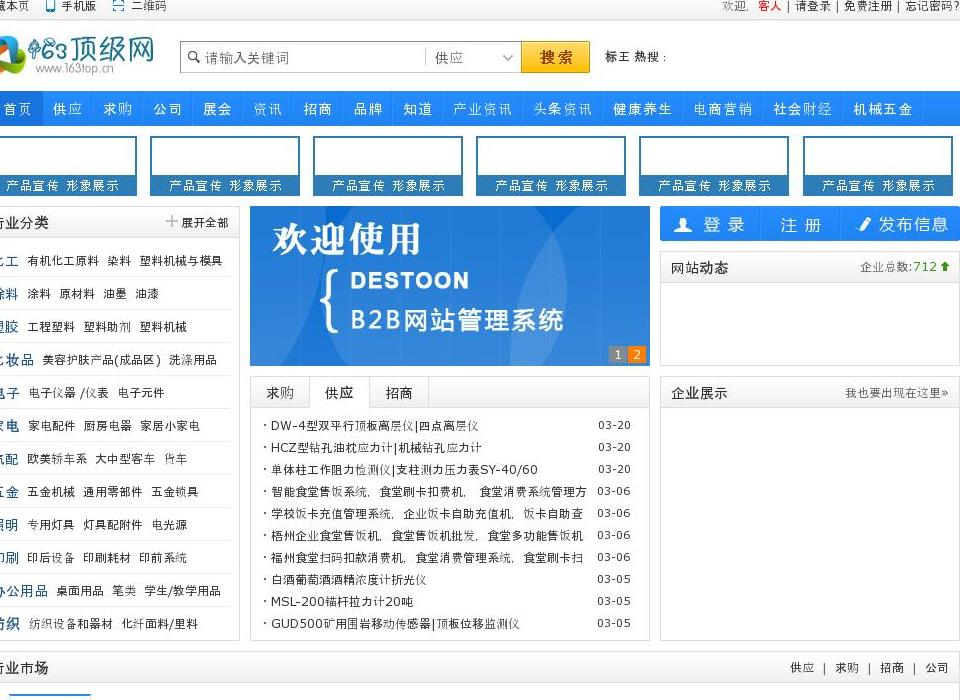
Task: Click the search magnifier icon
Action: coord(193,57)
